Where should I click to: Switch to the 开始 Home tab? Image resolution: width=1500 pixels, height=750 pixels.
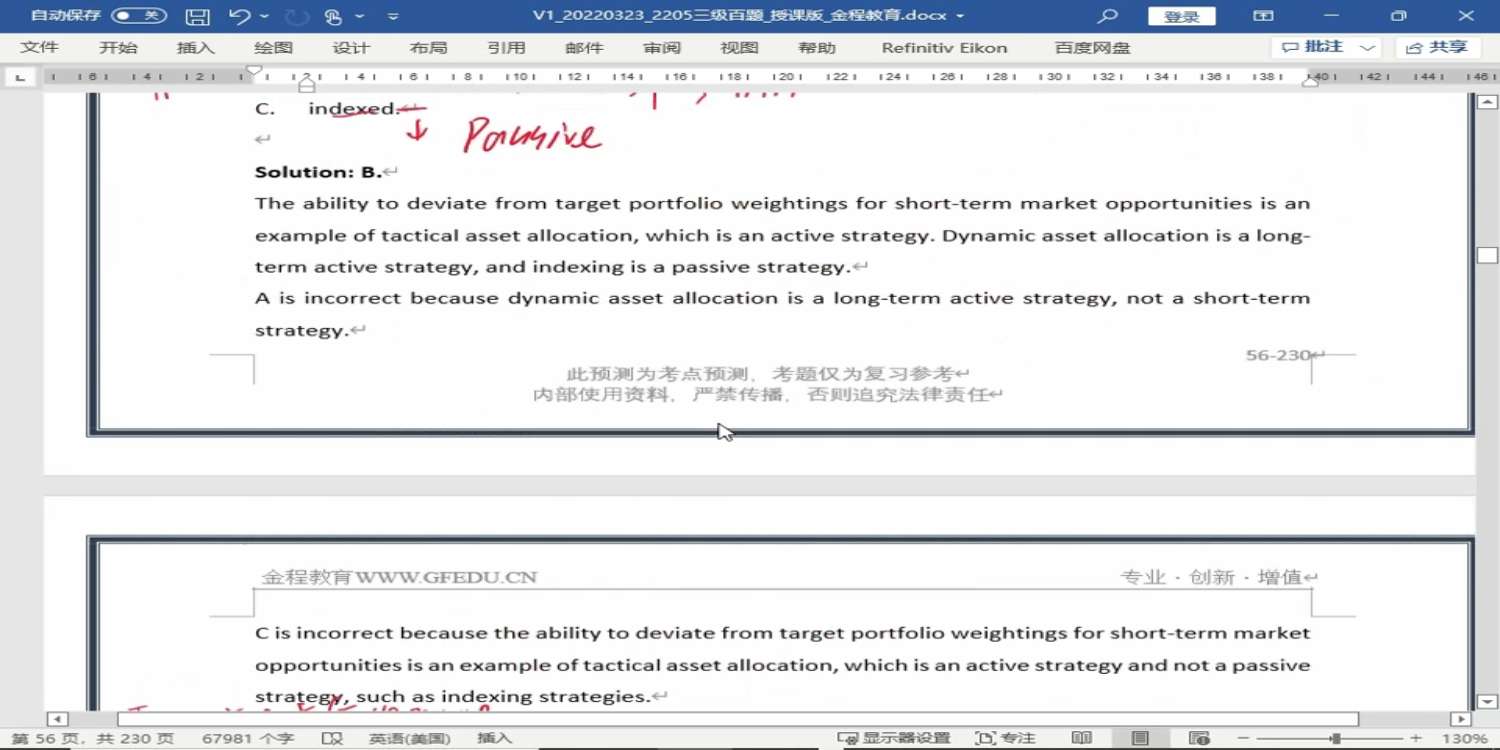[118, 48]
